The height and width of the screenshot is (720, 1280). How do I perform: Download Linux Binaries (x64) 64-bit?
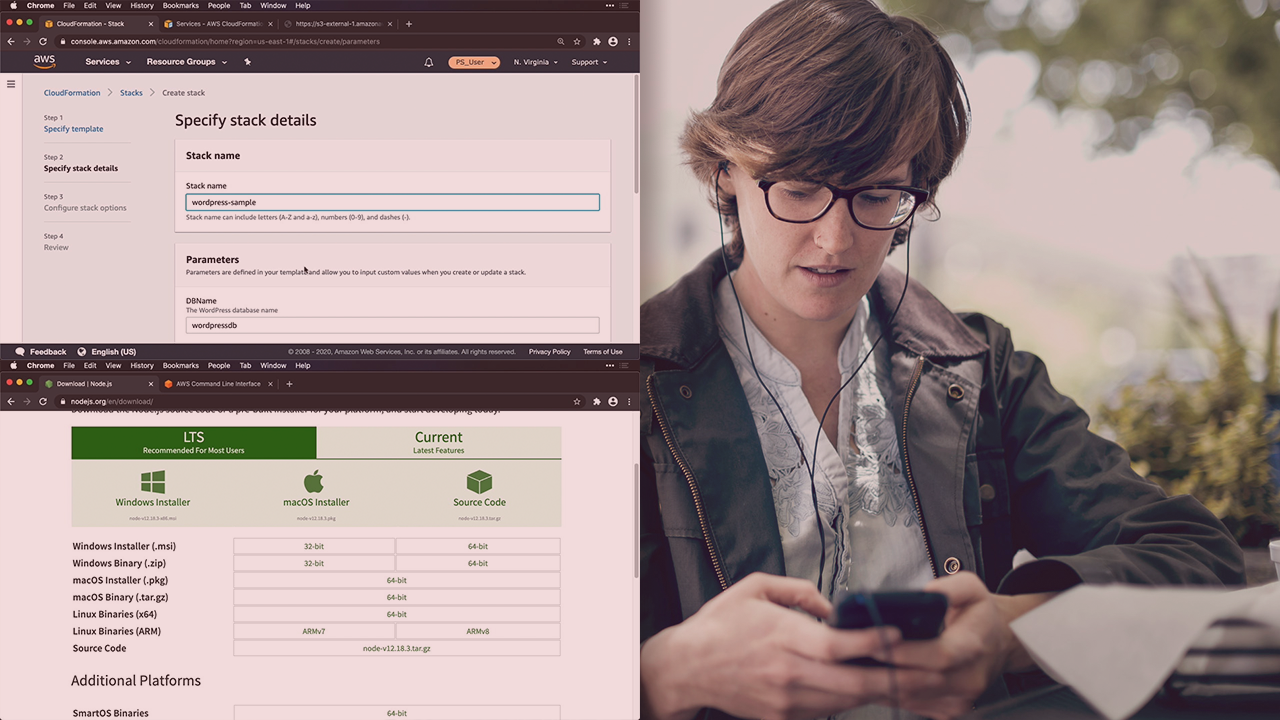397,614
